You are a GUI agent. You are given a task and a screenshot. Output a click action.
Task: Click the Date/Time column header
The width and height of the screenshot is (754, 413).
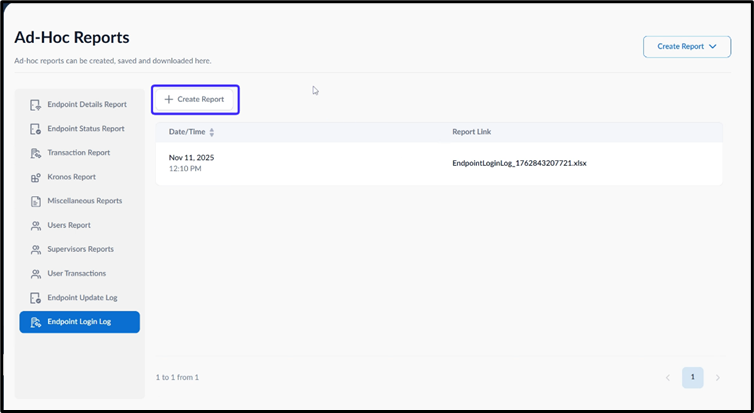click(187, 132)
